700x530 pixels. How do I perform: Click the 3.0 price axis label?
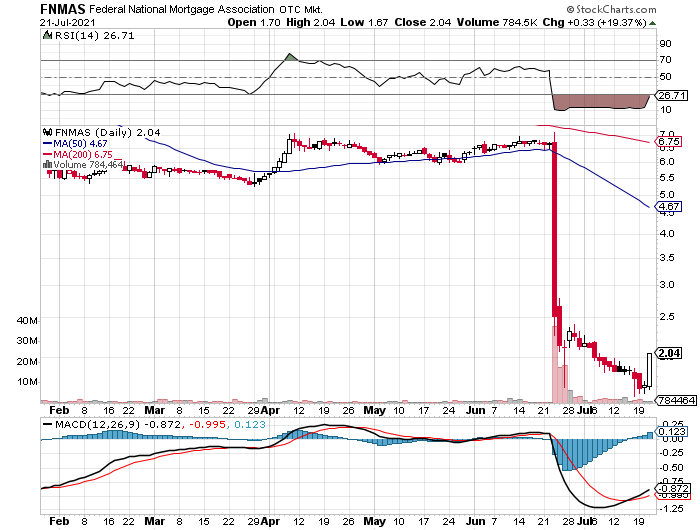[667, 284]
